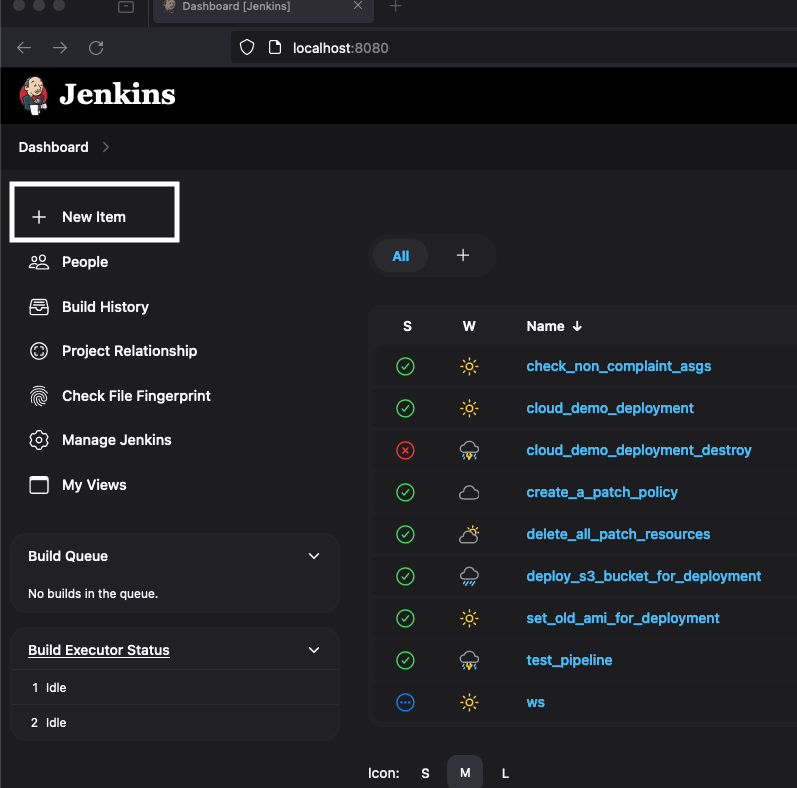797x788 pixels.
Task: Create a New Item
Action: click(95, 212)
